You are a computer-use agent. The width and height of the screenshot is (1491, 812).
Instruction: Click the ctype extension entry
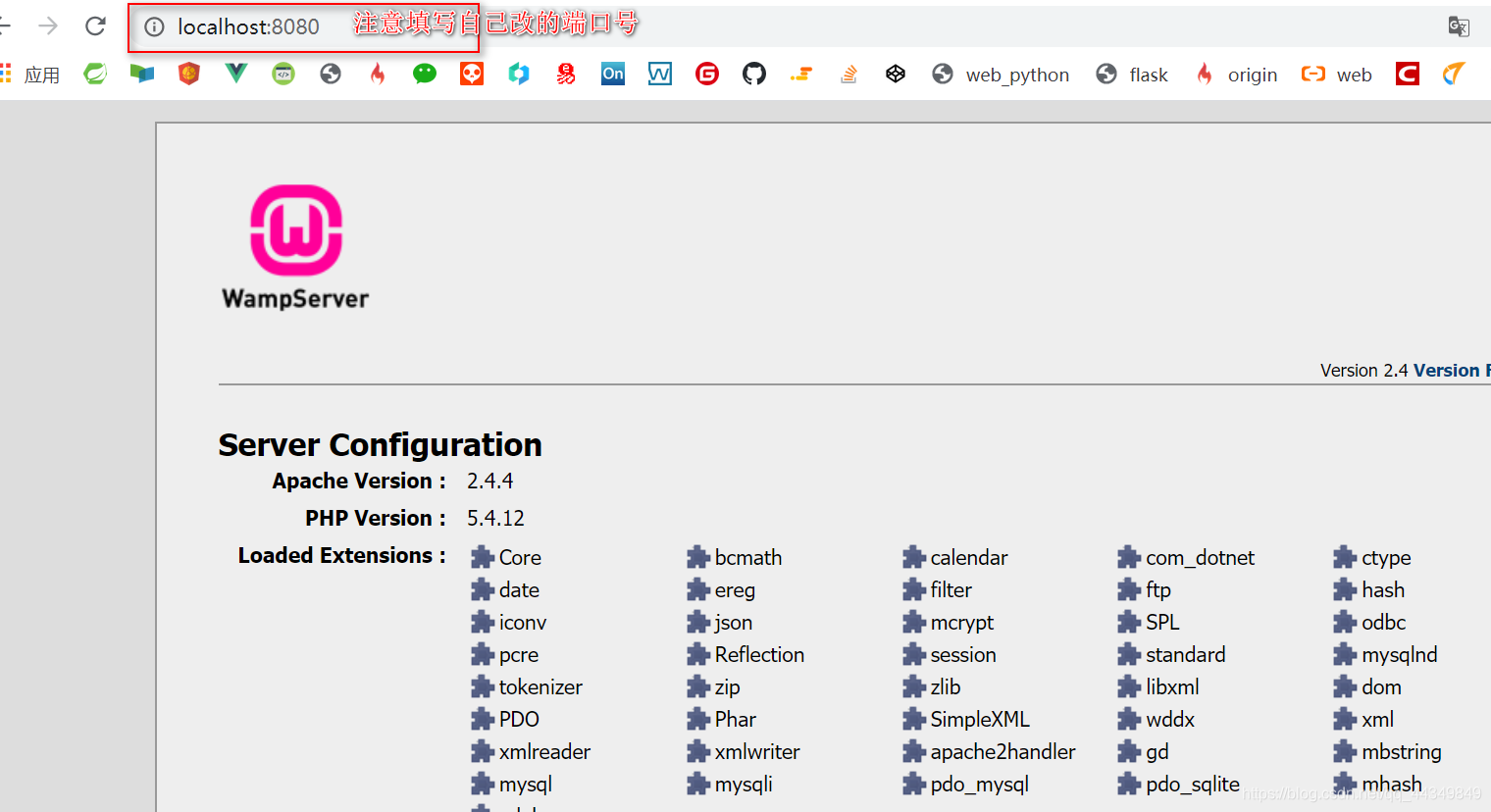coord(1372,557)
